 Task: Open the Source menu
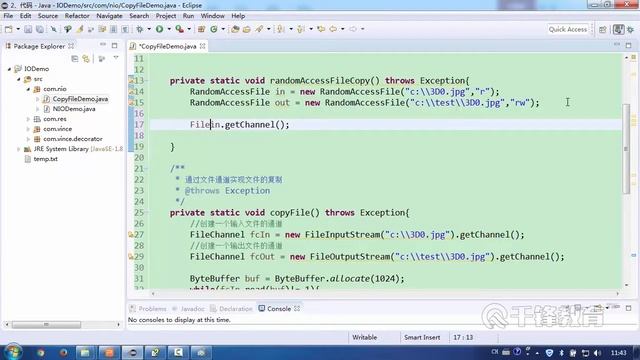coord(48,16)
